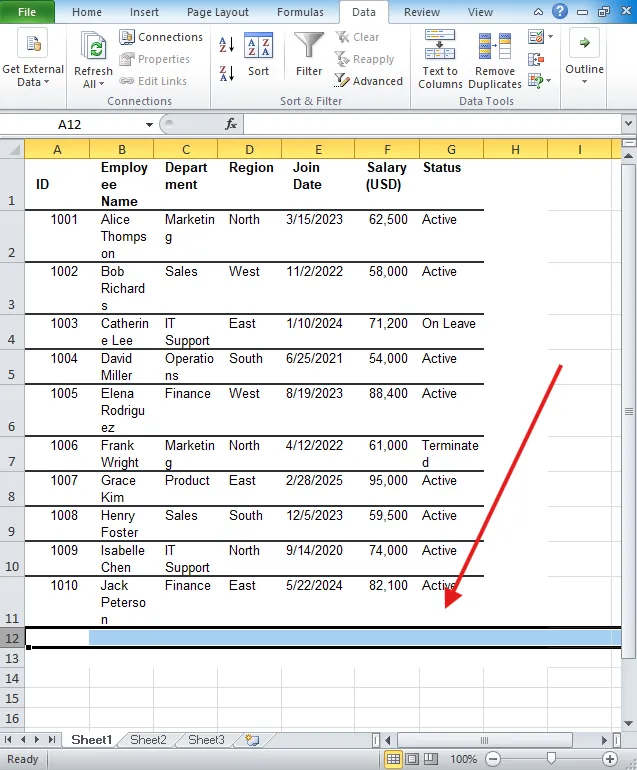Click Refresh All icon
This screenshot has height=770, width=637.
click(x=93, y=48)
